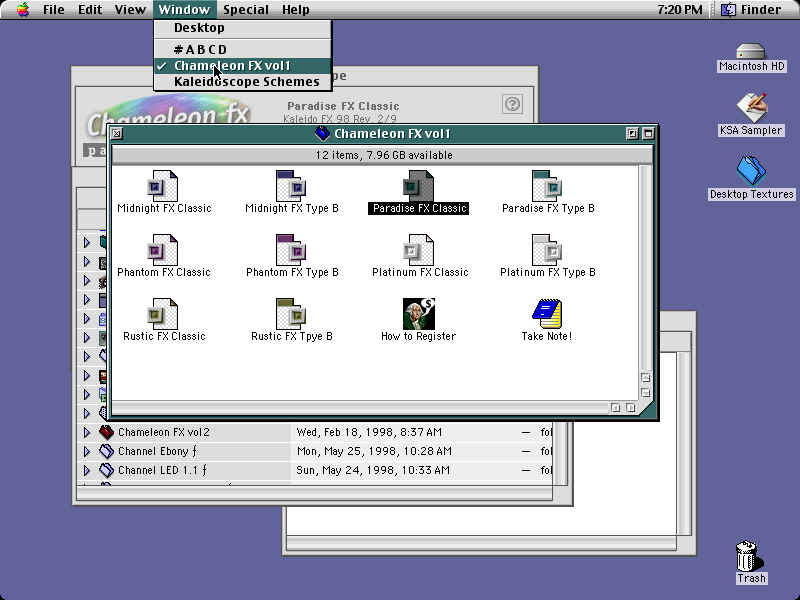Click the 12 items, 7.96 GB available header

(384, 155)
